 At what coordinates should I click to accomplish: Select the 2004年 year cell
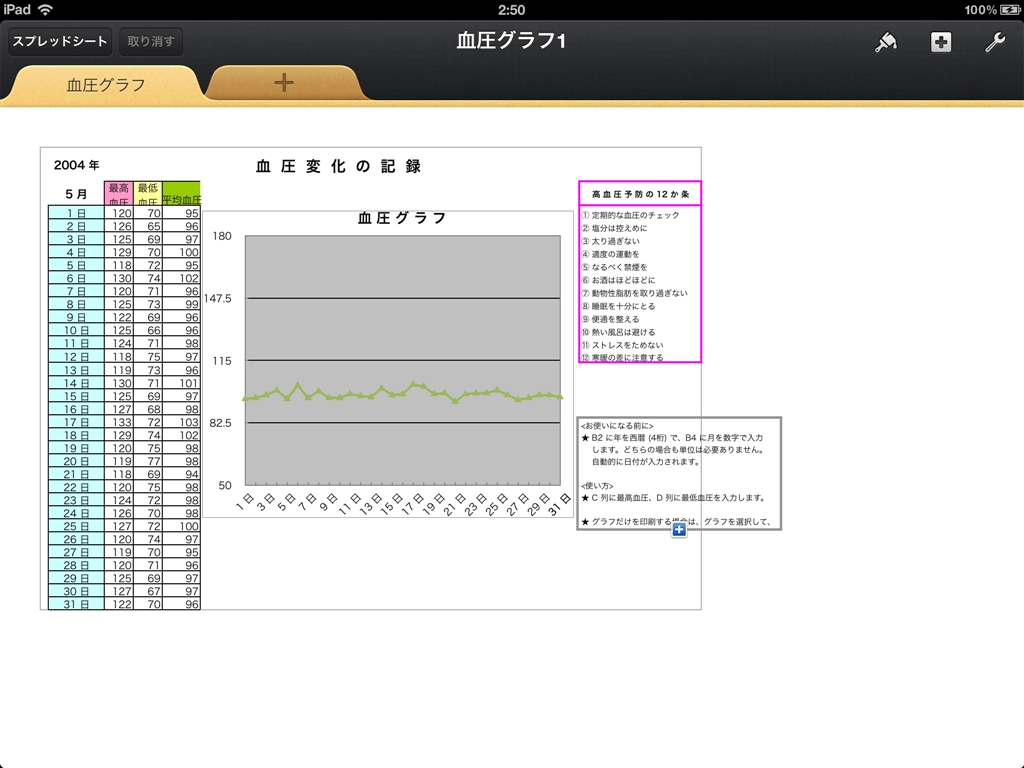click(x=76, y=165)
